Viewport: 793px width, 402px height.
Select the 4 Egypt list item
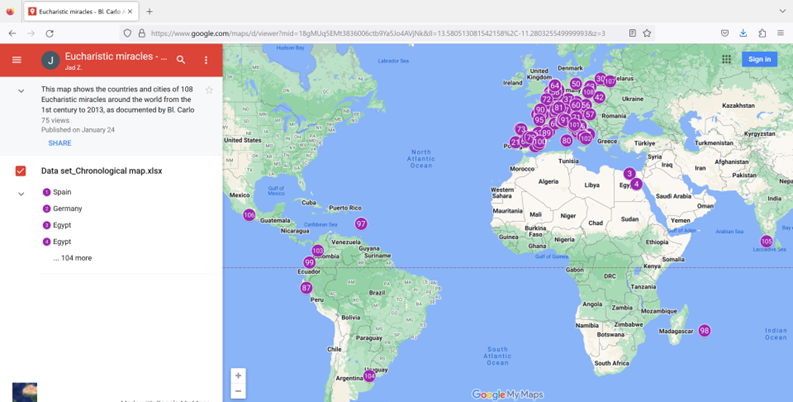57,242
